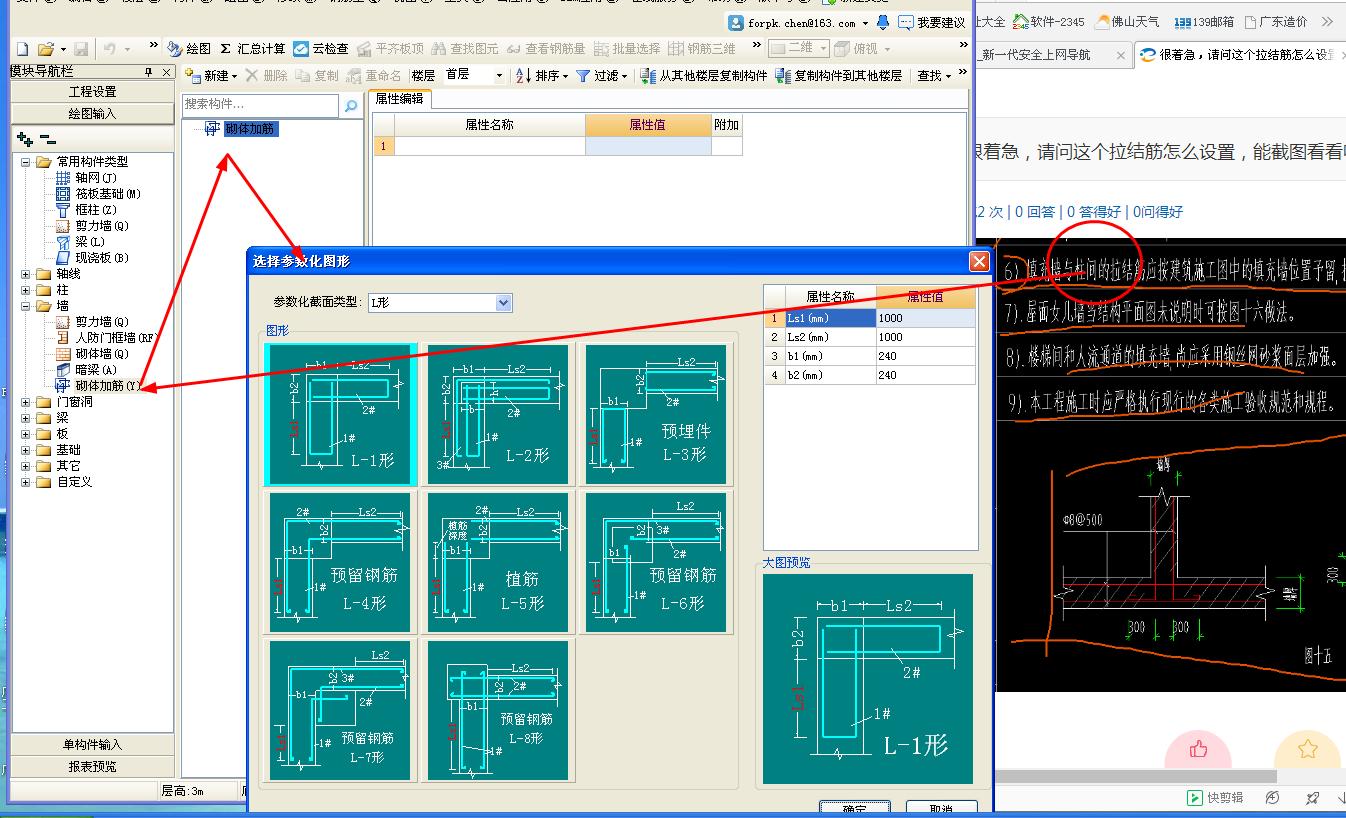Click the Ls2(mm) property row value
Screen dimensions: 1346x818
tap(925, 337)
